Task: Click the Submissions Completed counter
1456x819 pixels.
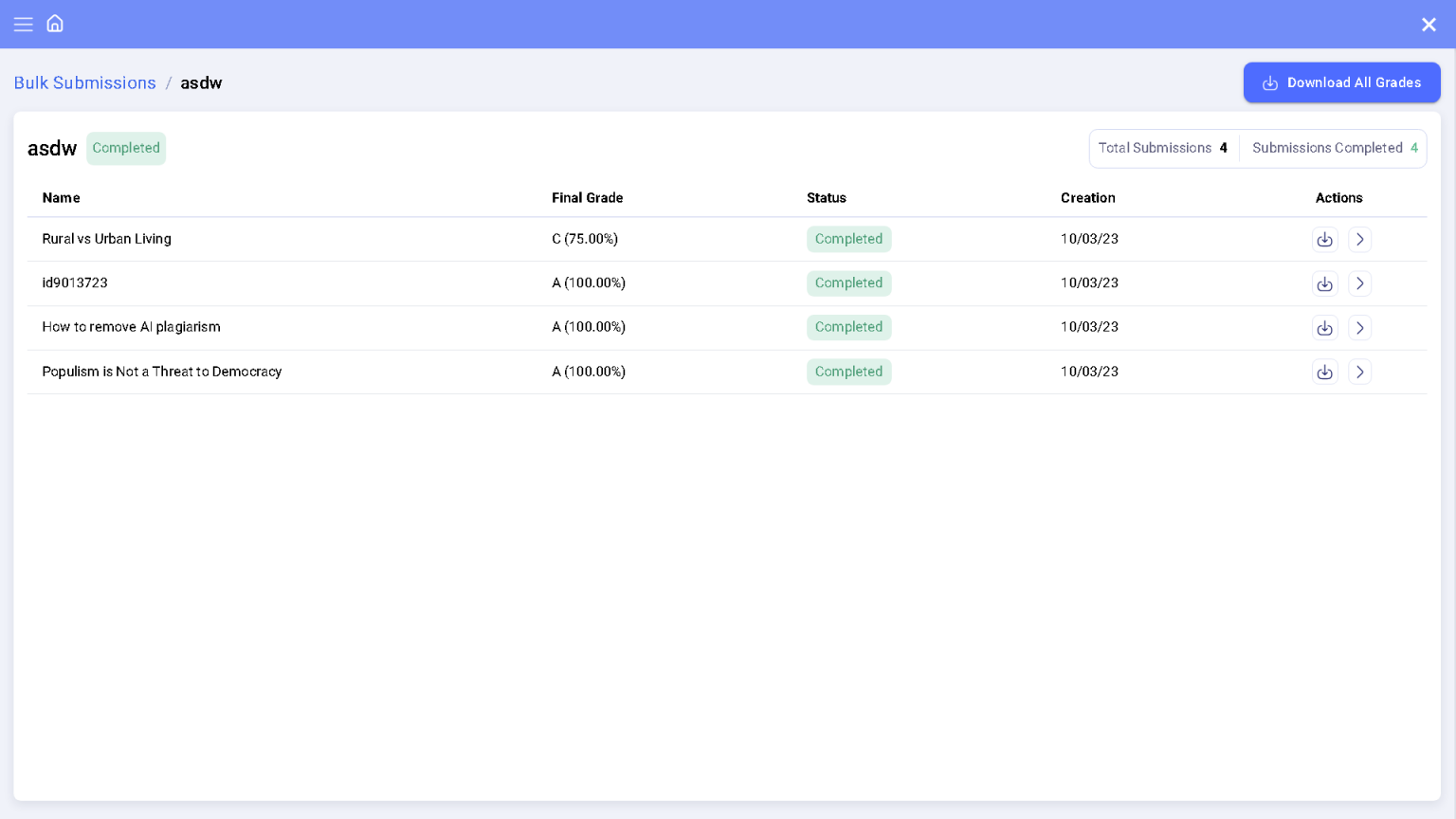Action: tap(1334, 148)
